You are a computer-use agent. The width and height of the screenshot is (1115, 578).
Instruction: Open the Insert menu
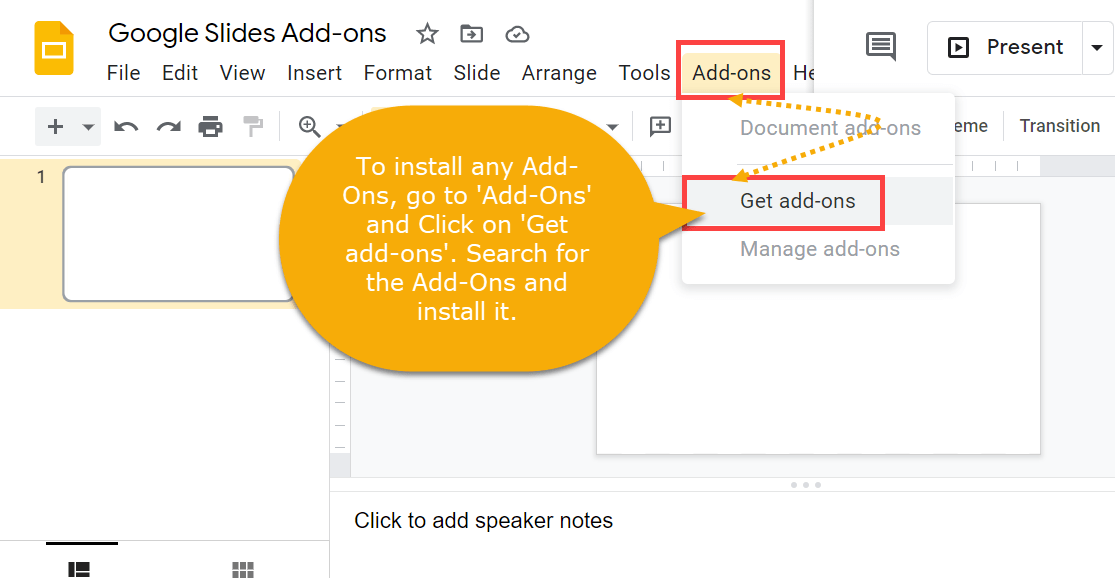tap(314, 73)
